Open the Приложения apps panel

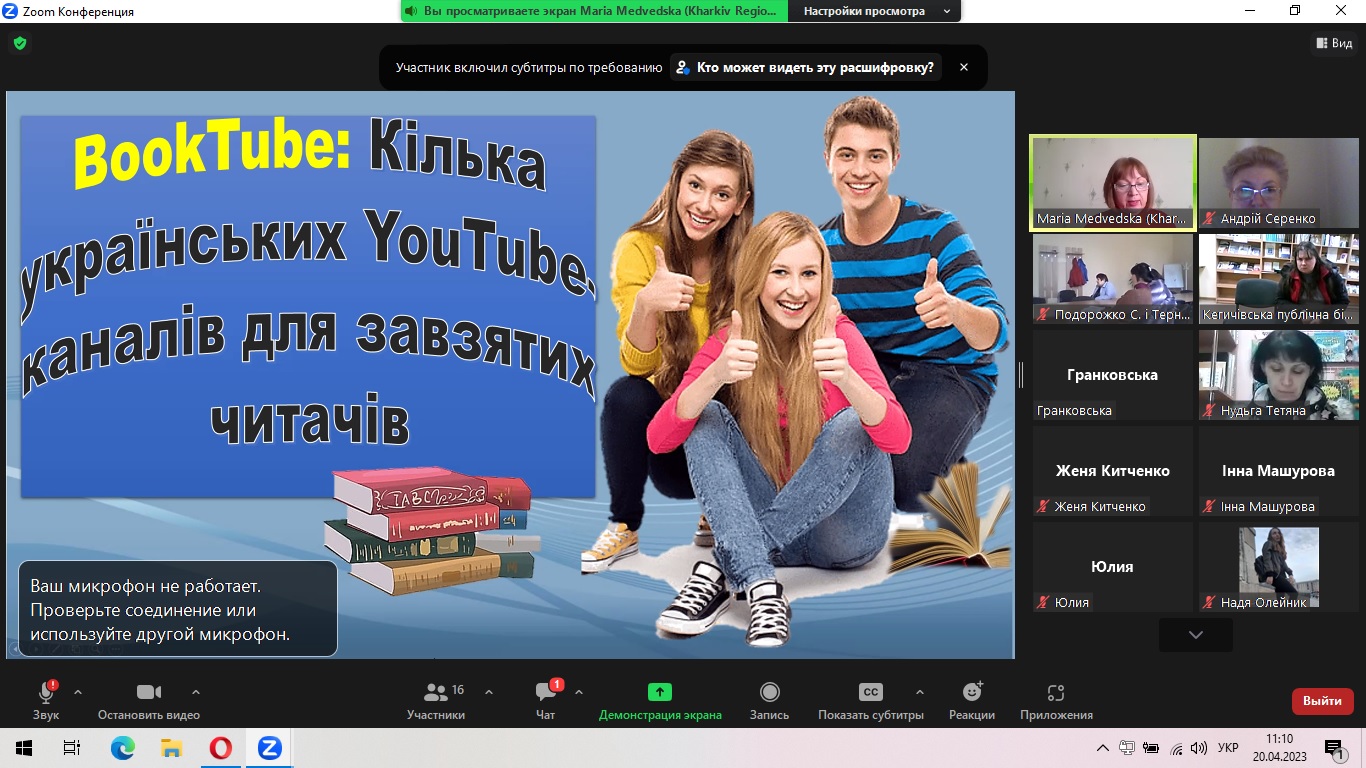(1056, 700)
